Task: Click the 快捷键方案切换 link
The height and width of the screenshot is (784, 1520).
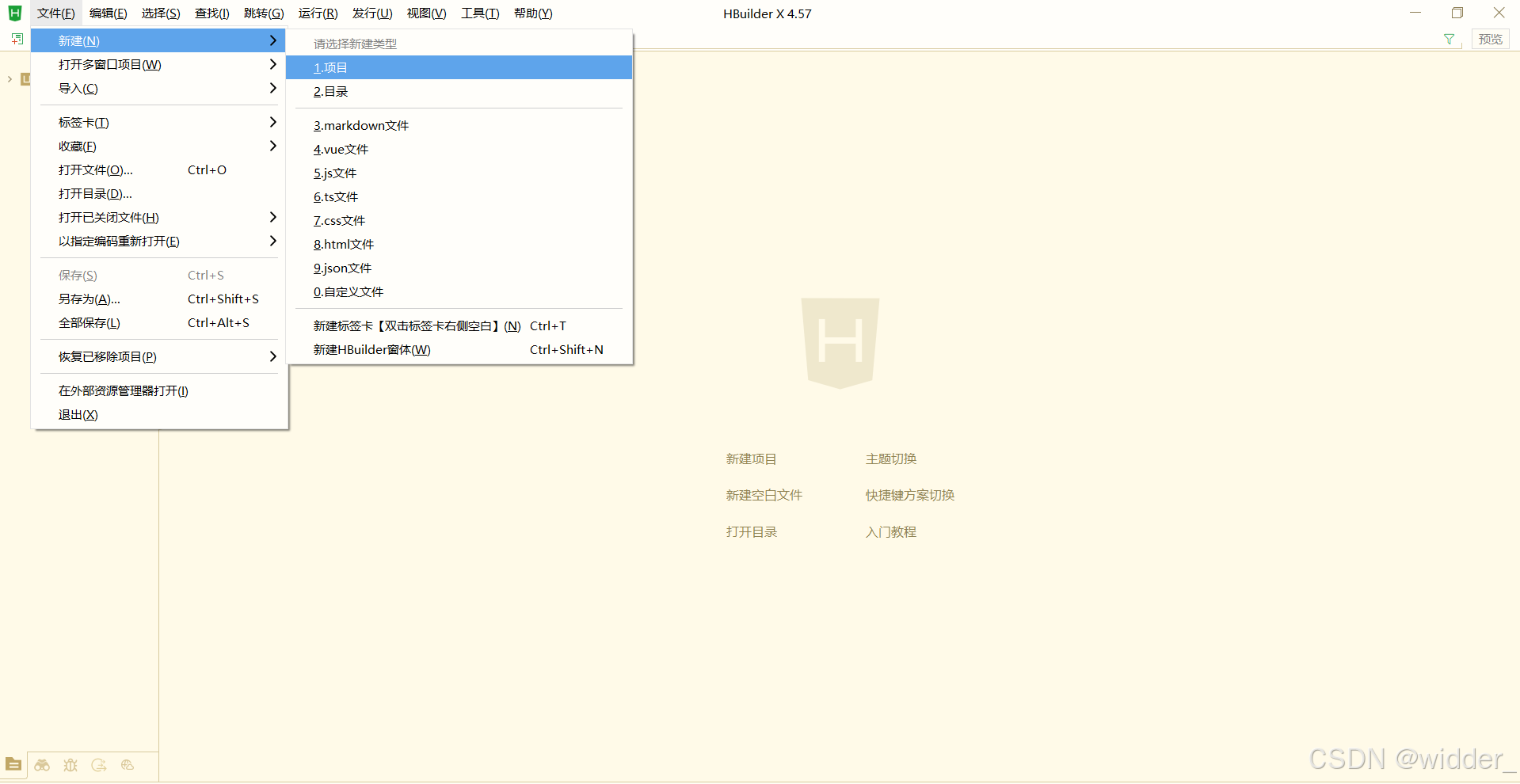Action: pos(909,495)
